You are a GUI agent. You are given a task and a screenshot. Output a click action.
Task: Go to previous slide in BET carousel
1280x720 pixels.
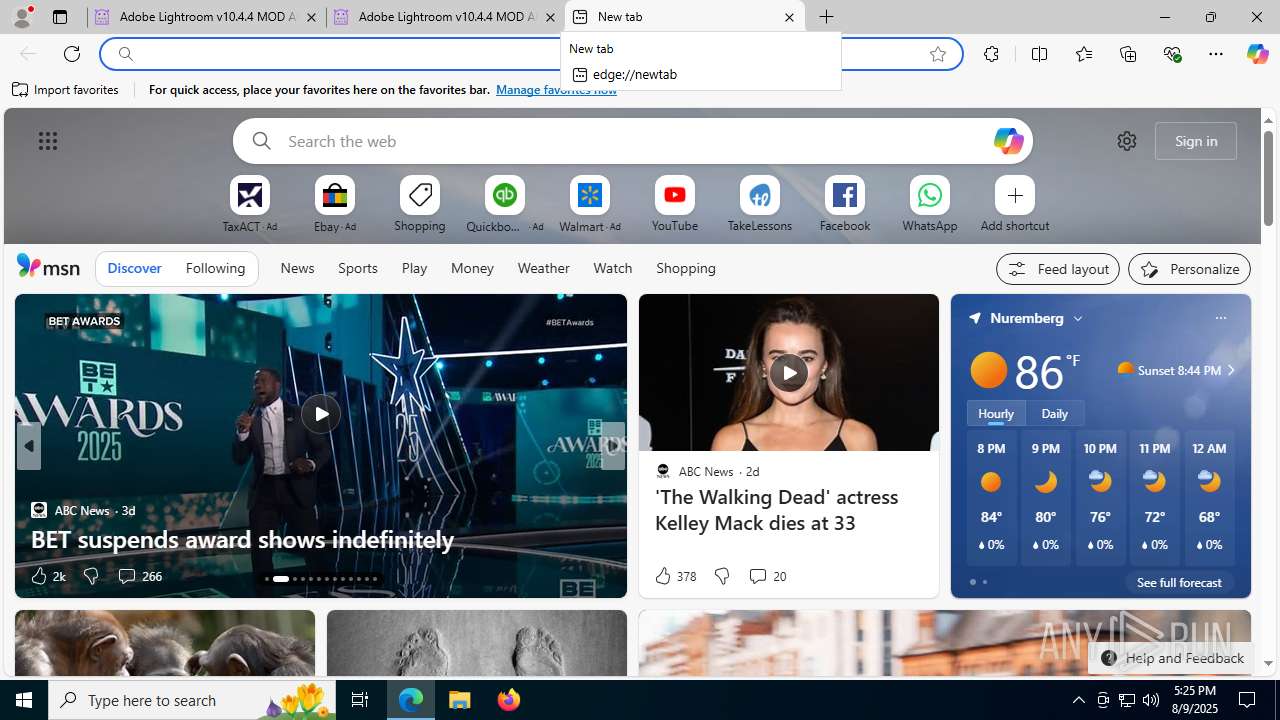[x=28, y=446]
